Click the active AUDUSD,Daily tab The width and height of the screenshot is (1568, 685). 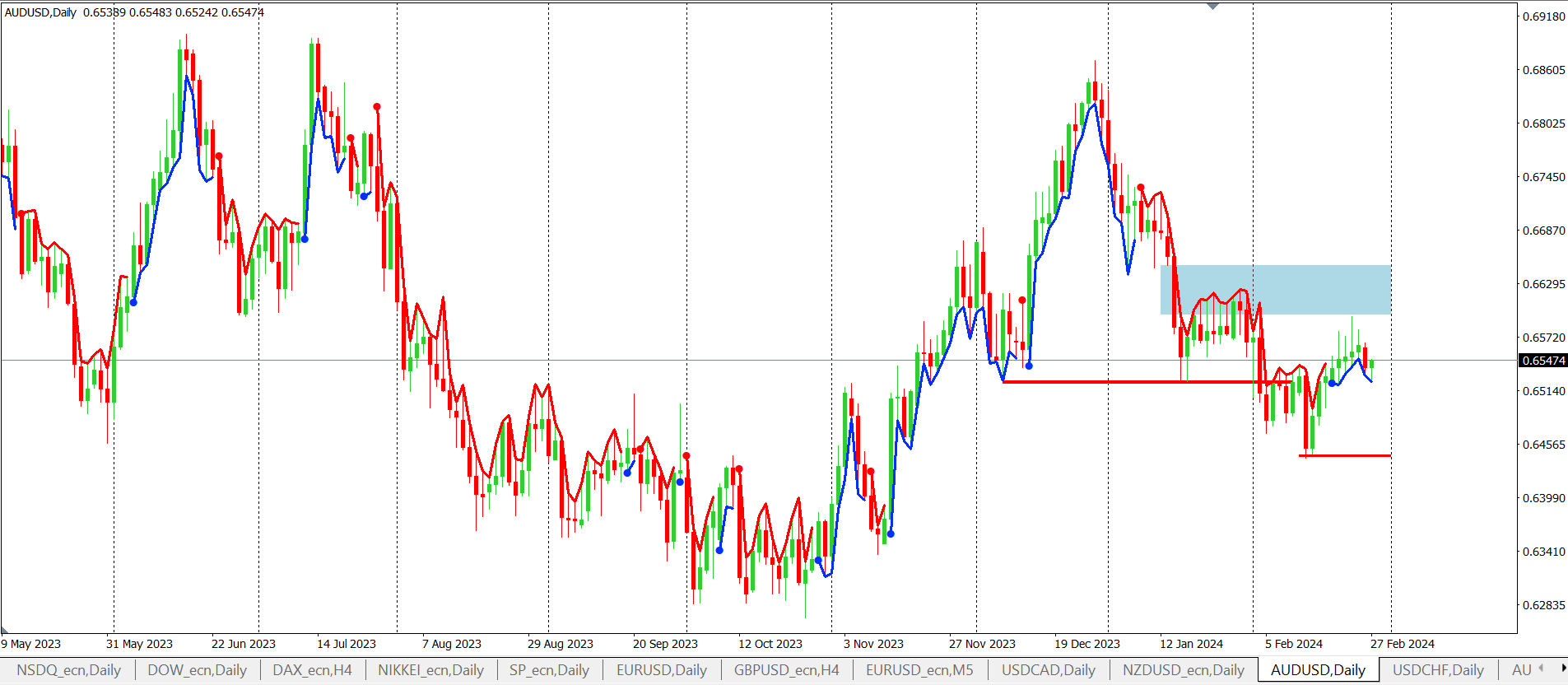pyautogui.click(x=1318, y=670)
